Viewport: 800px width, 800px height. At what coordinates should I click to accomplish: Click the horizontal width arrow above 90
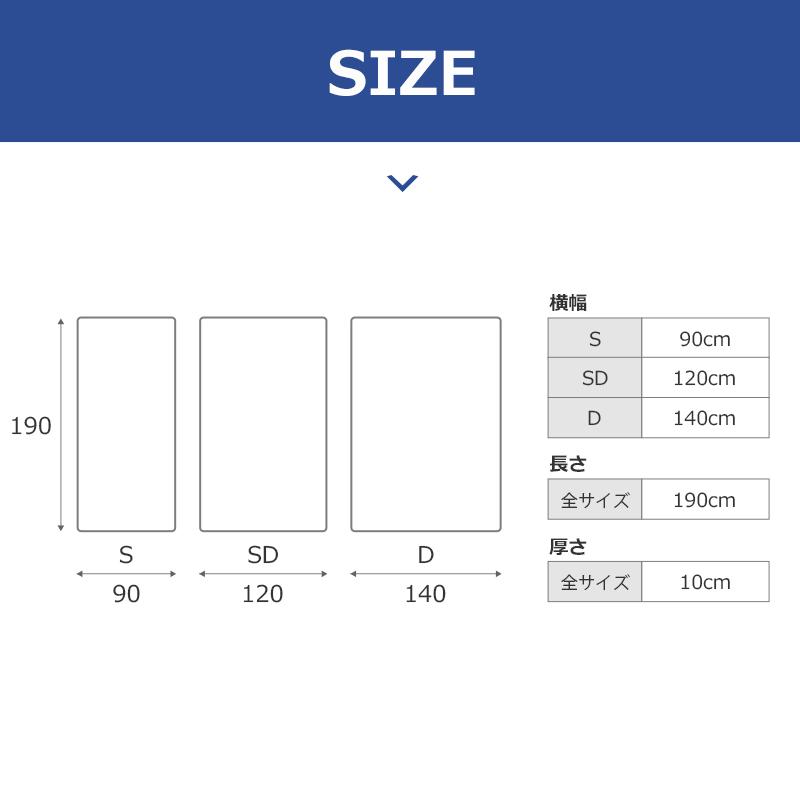pos(126,574)
